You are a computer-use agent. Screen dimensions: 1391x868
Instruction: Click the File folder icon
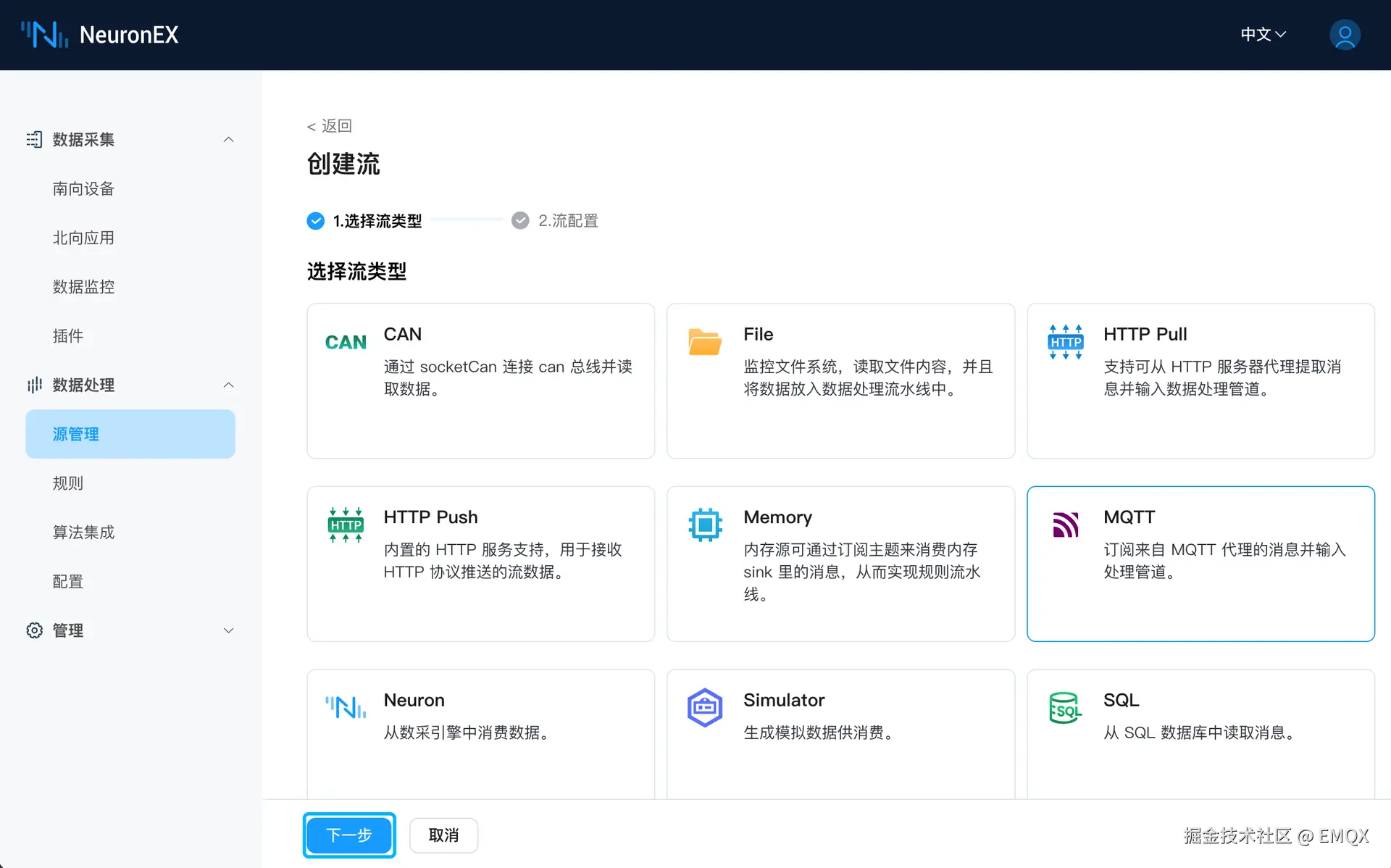tap(705, 341)
